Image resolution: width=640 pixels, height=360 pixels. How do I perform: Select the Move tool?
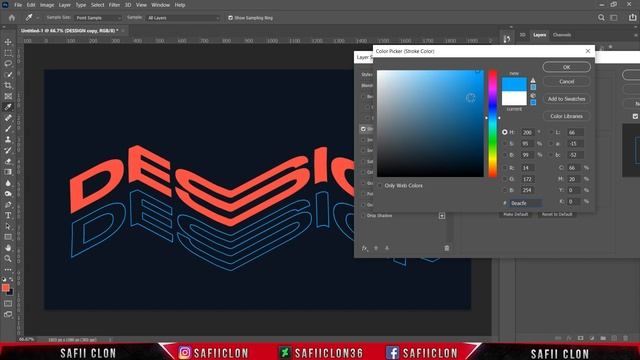[8, 42]
